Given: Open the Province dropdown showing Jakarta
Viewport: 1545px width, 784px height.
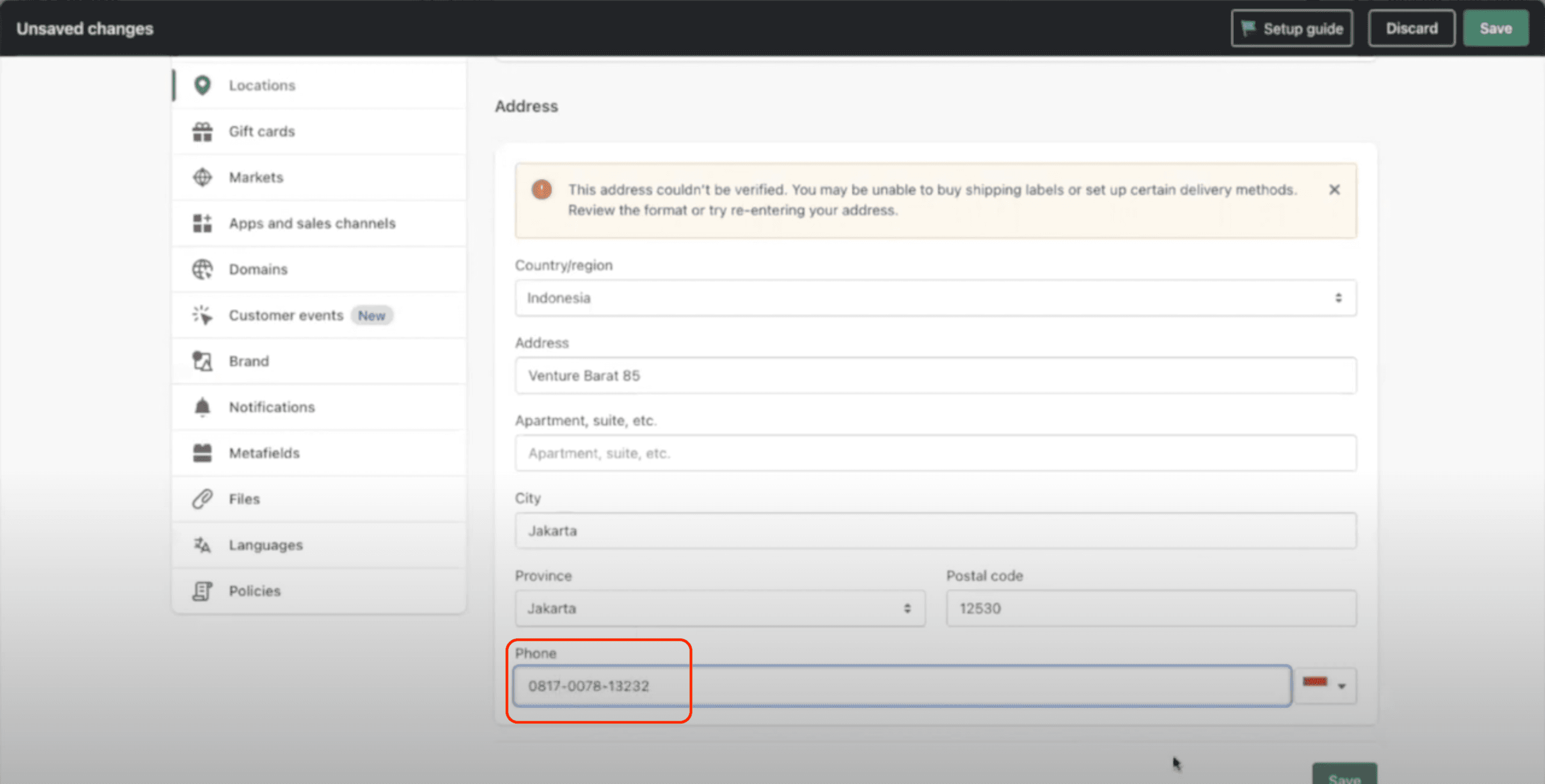Looking at the screenshot, I should tap(720, 609).
